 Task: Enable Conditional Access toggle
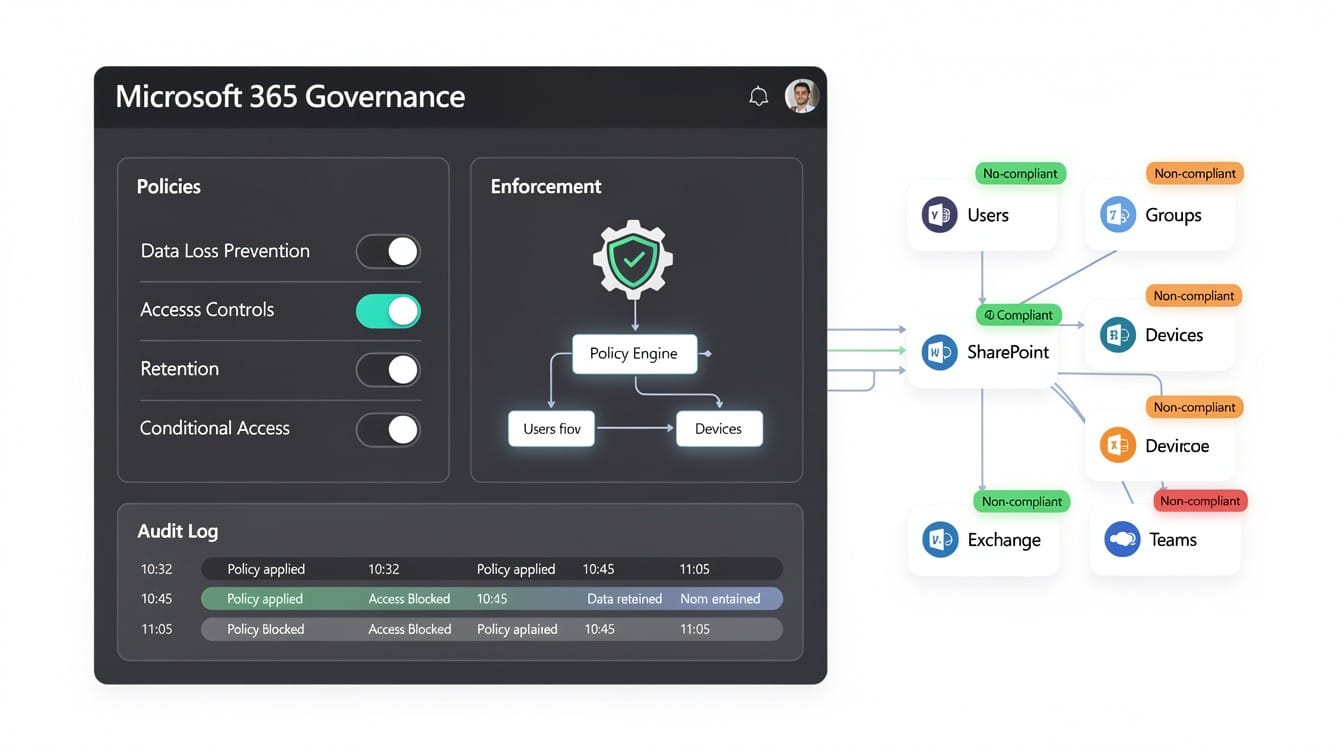[388, 430]
